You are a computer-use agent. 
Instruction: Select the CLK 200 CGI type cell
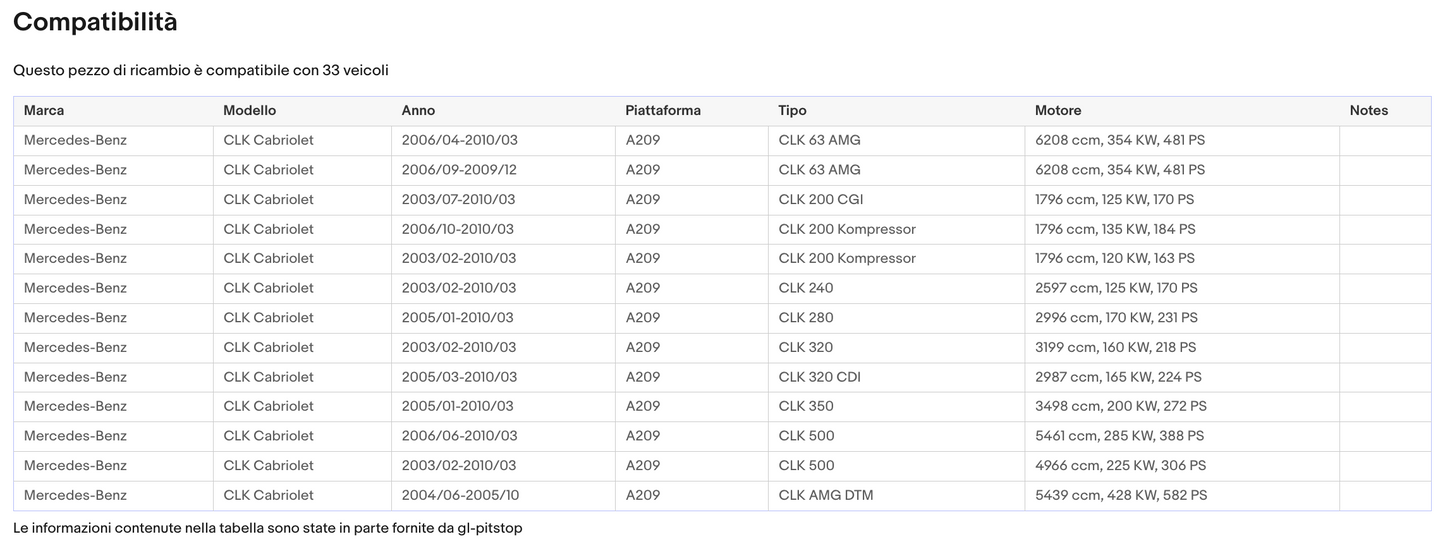coord(820,200)
